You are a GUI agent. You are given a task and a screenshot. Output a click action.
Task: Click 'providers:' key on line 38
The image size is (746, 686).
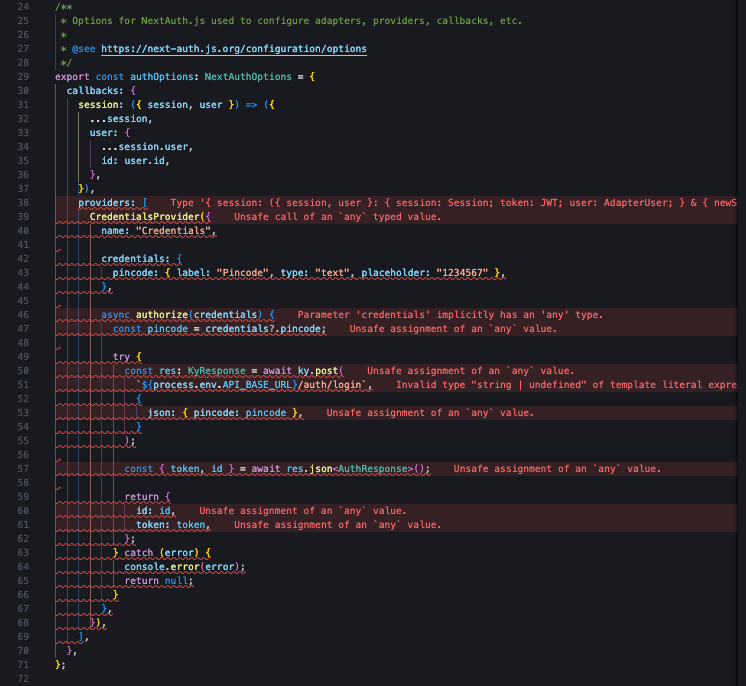tap(107, 203)
